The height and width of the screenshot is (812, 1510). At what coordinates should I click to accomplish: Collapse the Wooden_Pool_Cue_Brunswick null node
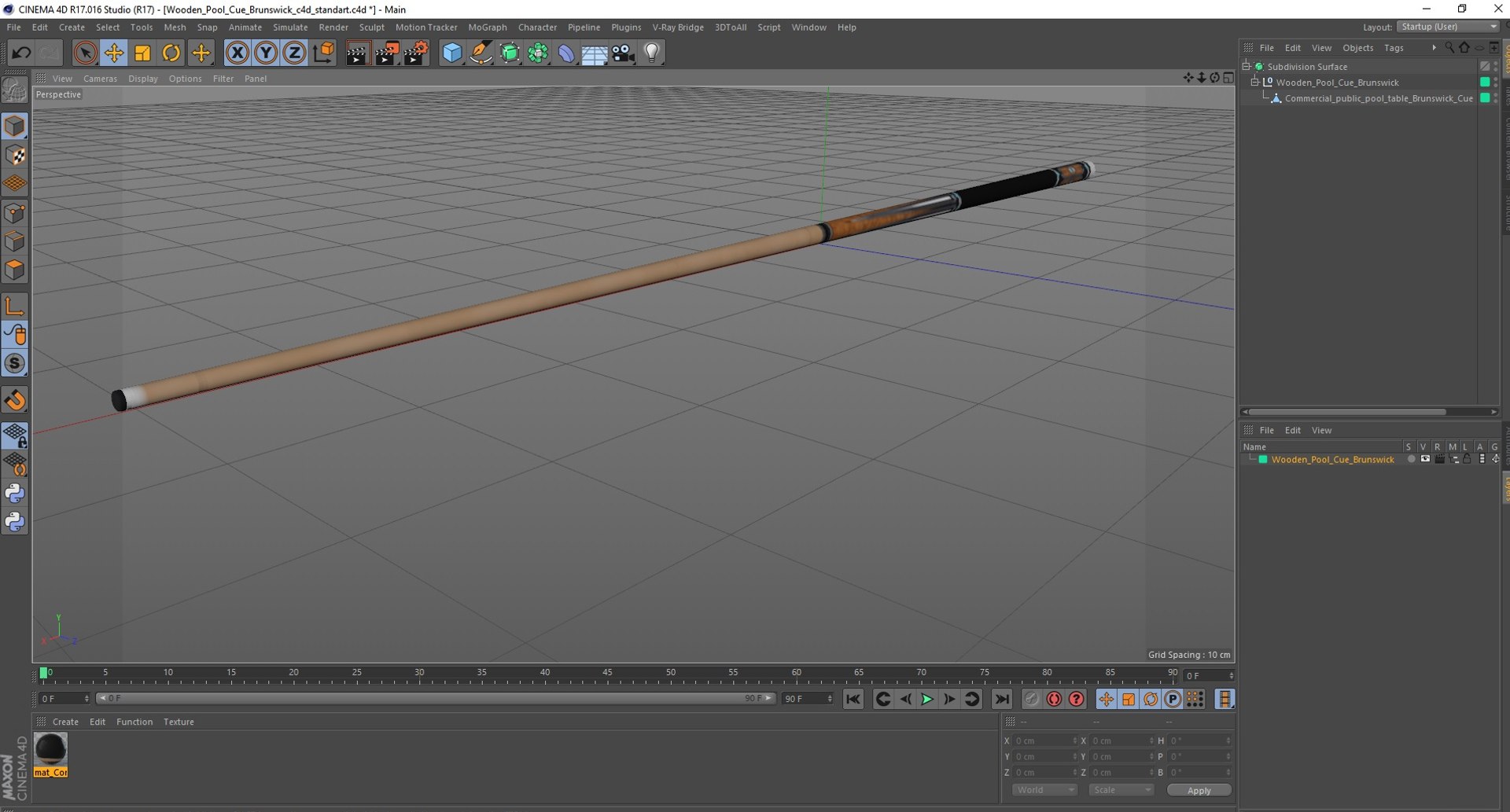tap(1256, 83)
